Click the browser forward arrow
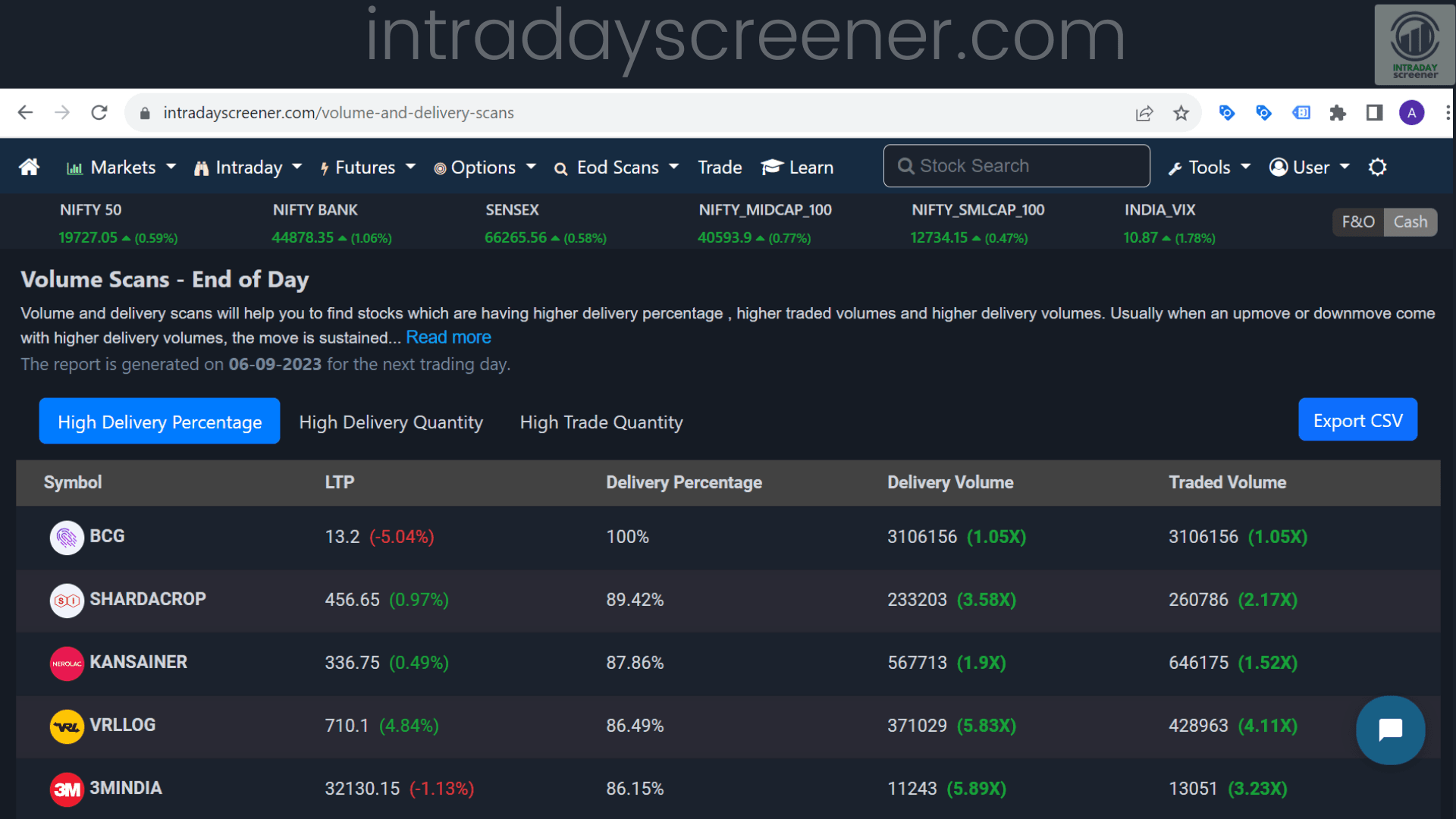 (x=62, y=113)
